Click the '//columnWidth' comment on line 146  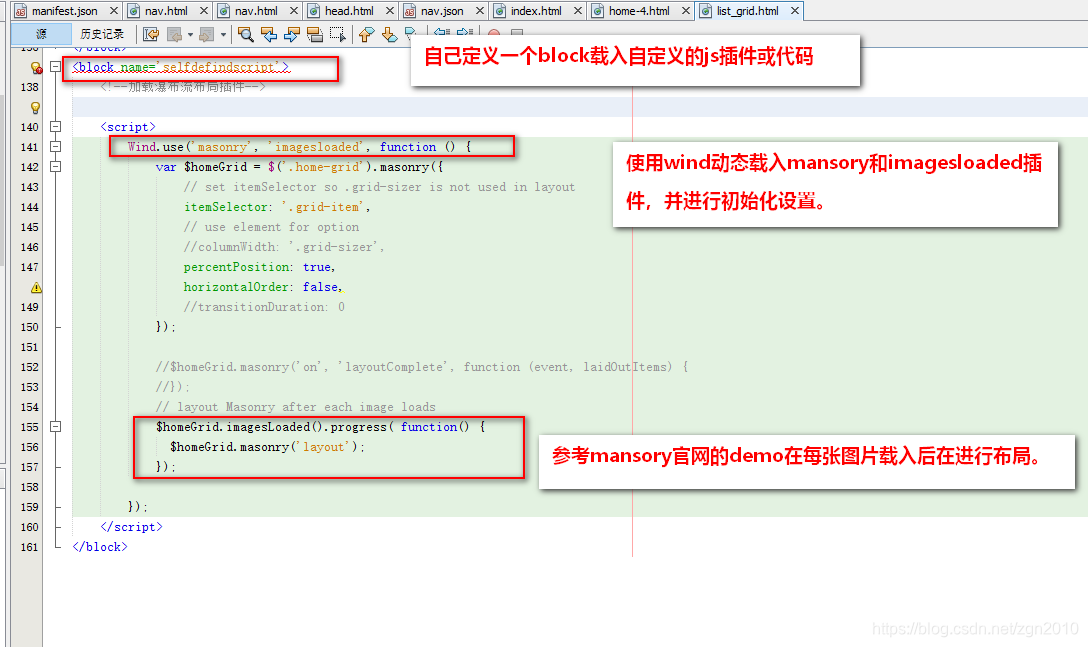tap(284, 247)
